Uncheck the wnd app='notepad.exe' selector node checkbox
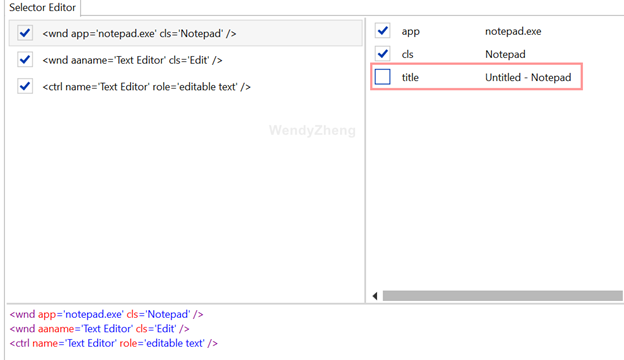This screenshot has width=624, height=360. (25, 33)
